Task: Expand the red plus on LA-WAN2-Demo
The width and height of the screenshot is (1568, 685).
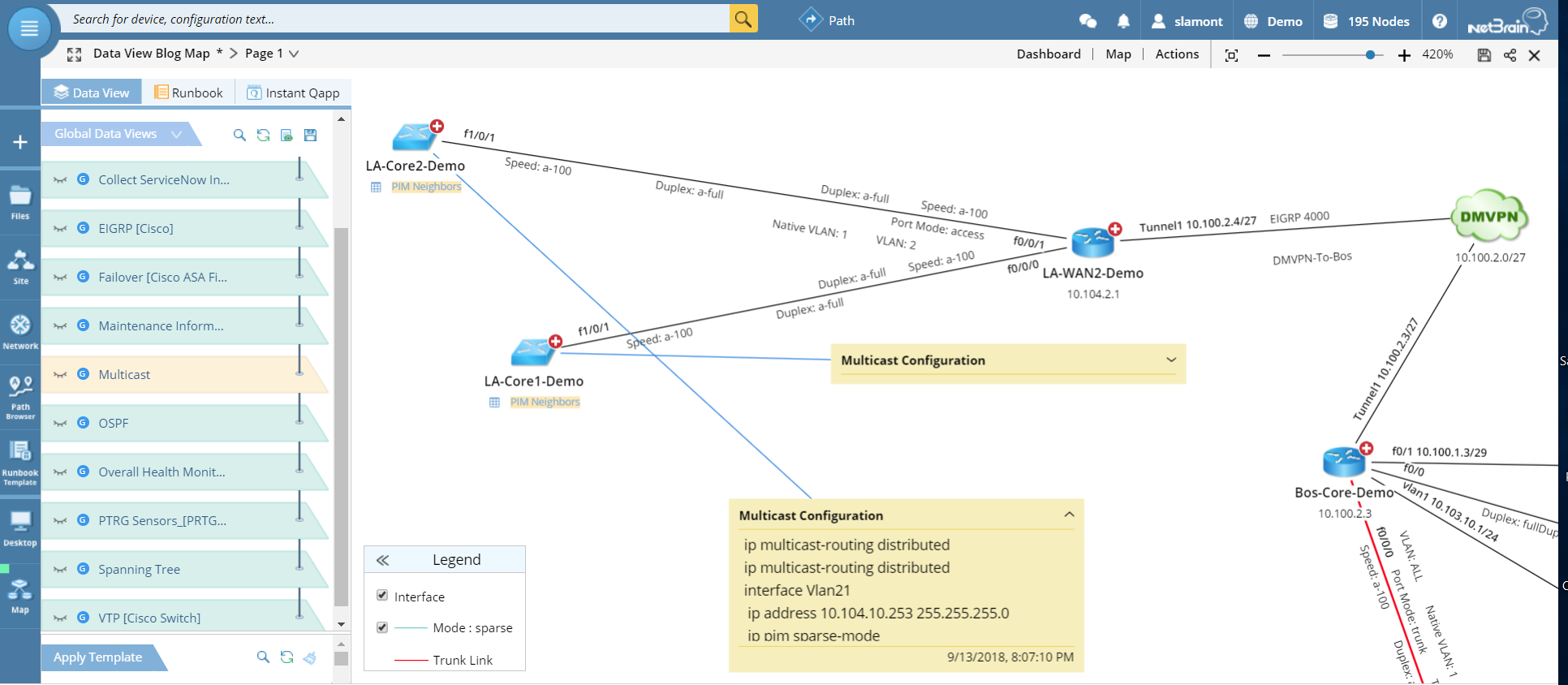Action: pyautogui.click(x=1116, y=229)
